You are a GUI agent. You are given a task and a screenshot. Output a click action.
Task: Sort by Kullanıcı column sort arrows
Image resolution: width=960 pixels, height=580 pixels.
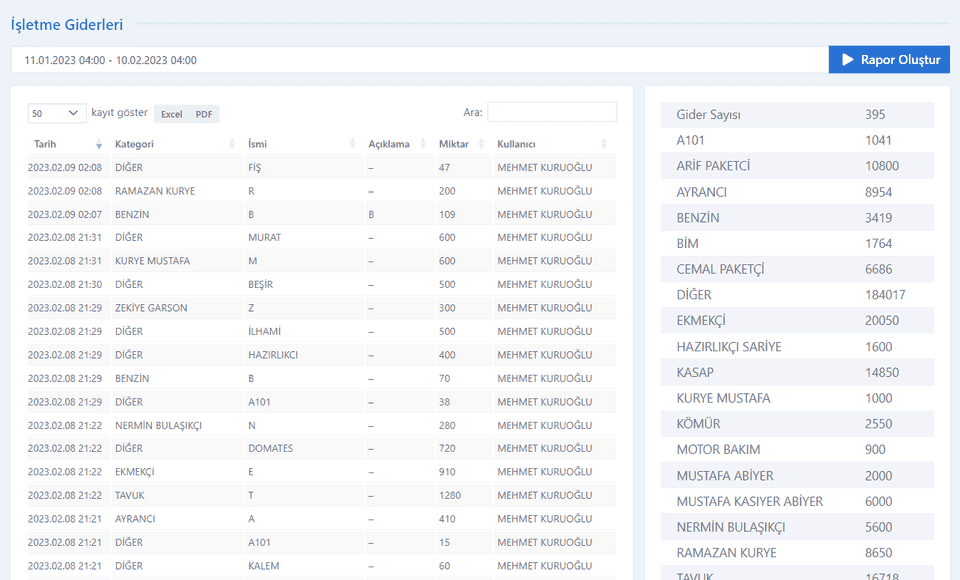(x=604, y=144)
